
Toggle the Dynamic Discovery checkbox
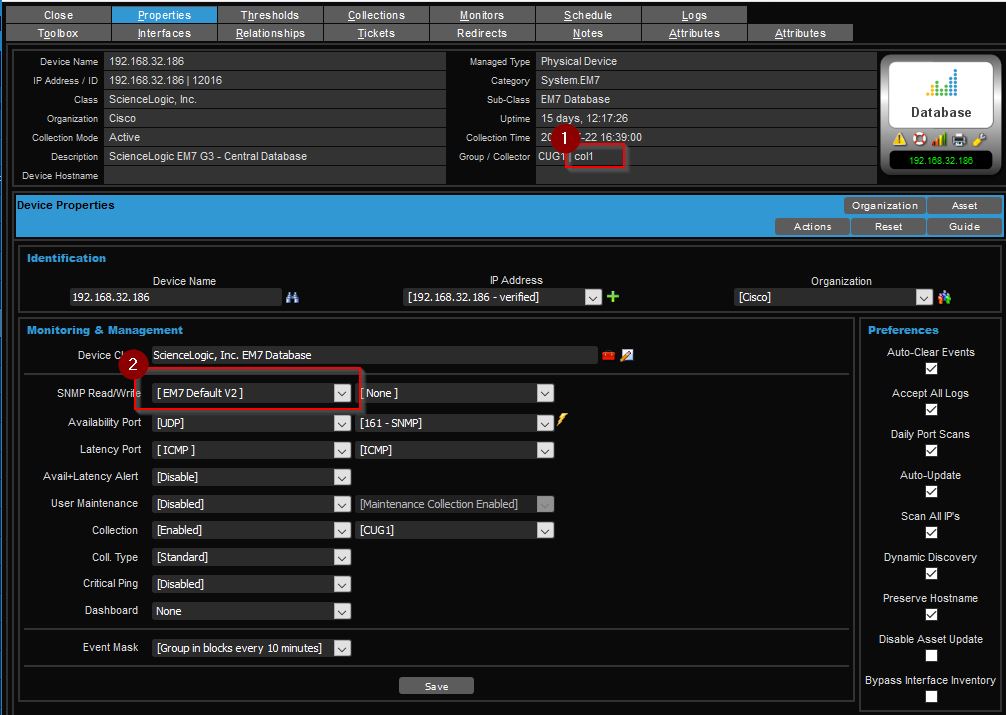[x=930, y=574]
